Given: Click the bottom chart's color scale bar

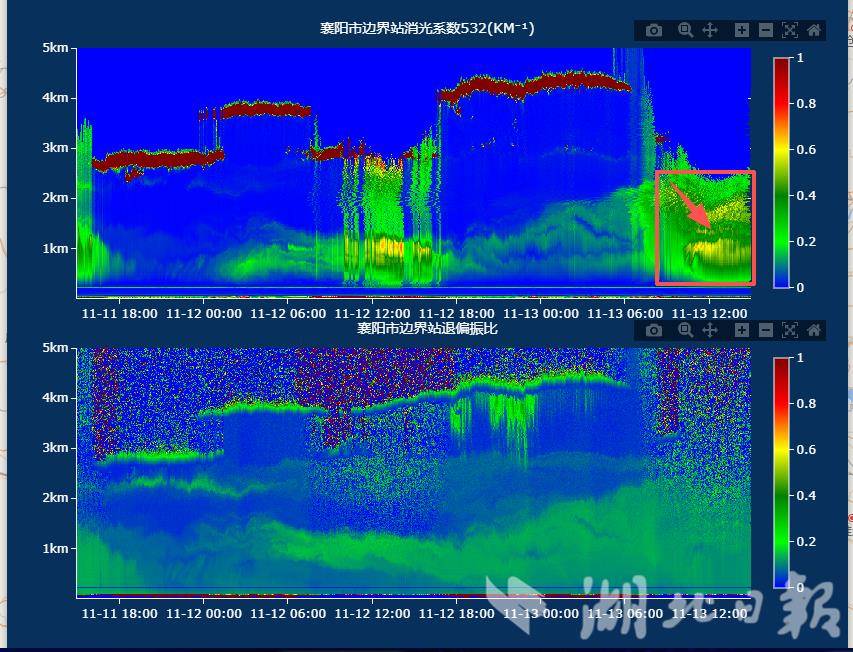Looking at the screenshot, I should 781,472.
